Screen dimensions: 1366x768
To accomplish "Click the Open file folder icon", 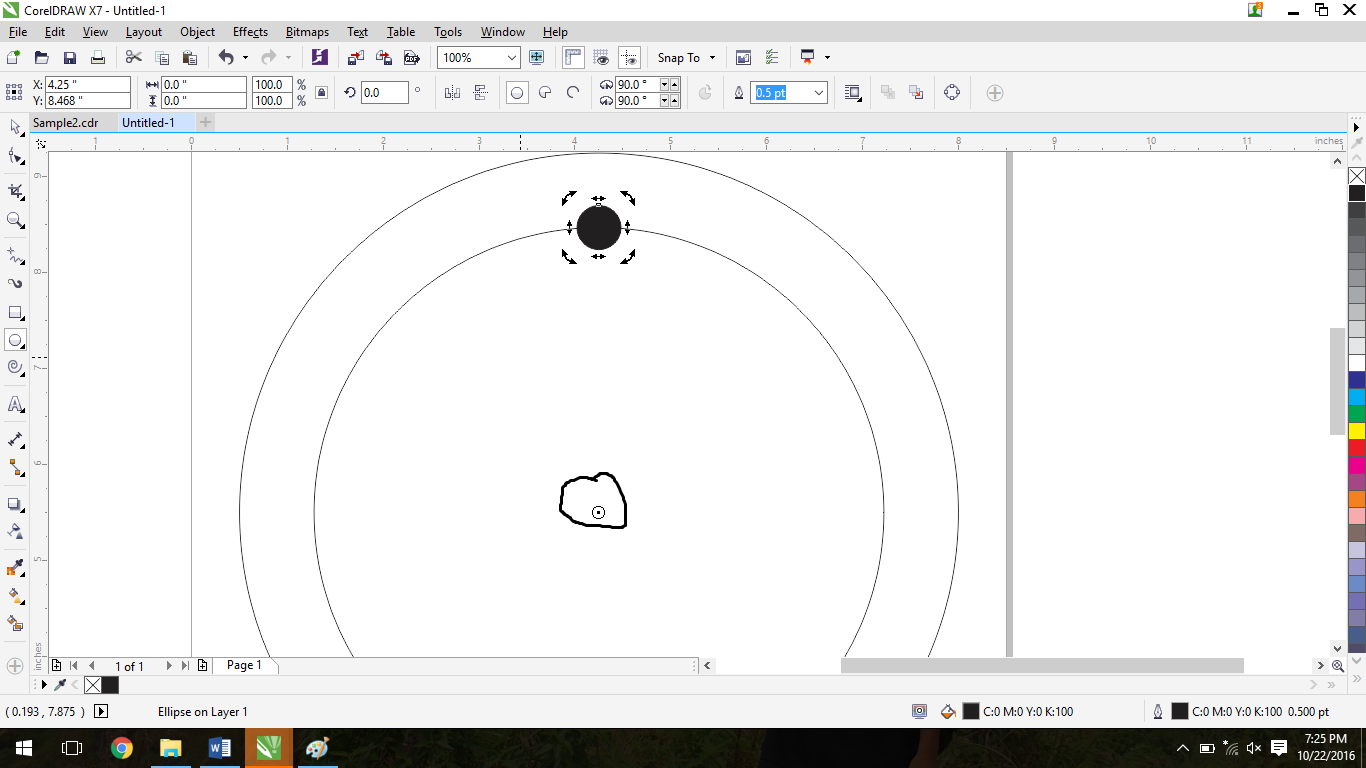I will [42, 58].
